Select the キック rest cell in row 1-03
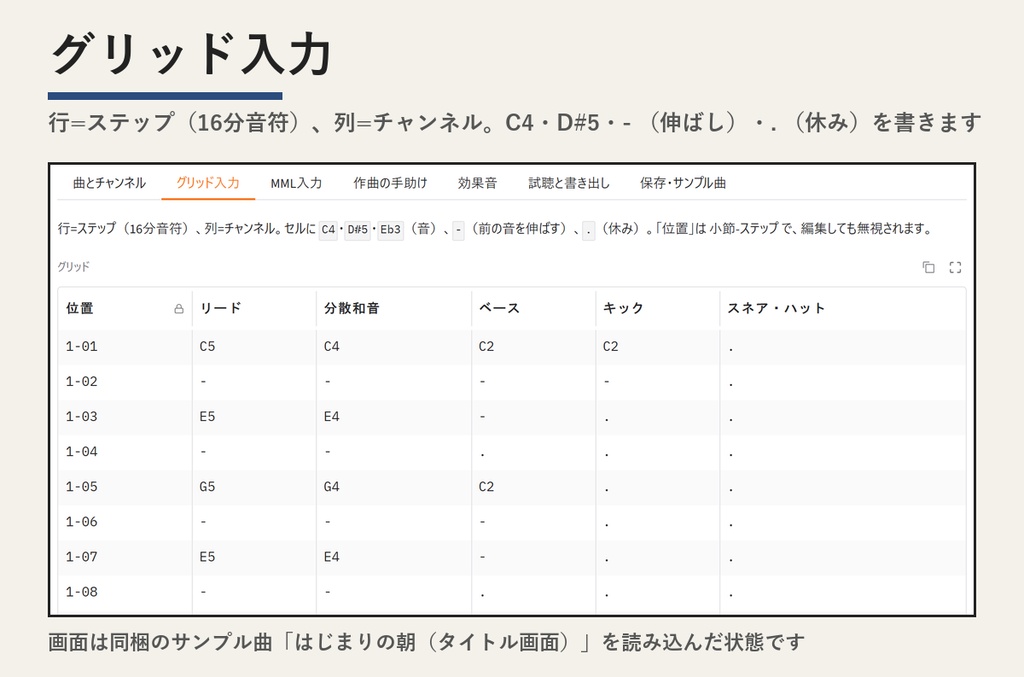This screenshot has width=1024, height=677. pos(658,417)
